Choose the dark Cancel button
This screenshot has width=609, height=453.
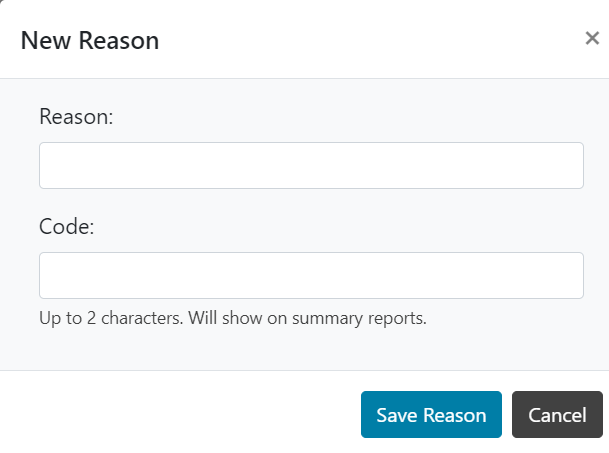coord(557,415)
